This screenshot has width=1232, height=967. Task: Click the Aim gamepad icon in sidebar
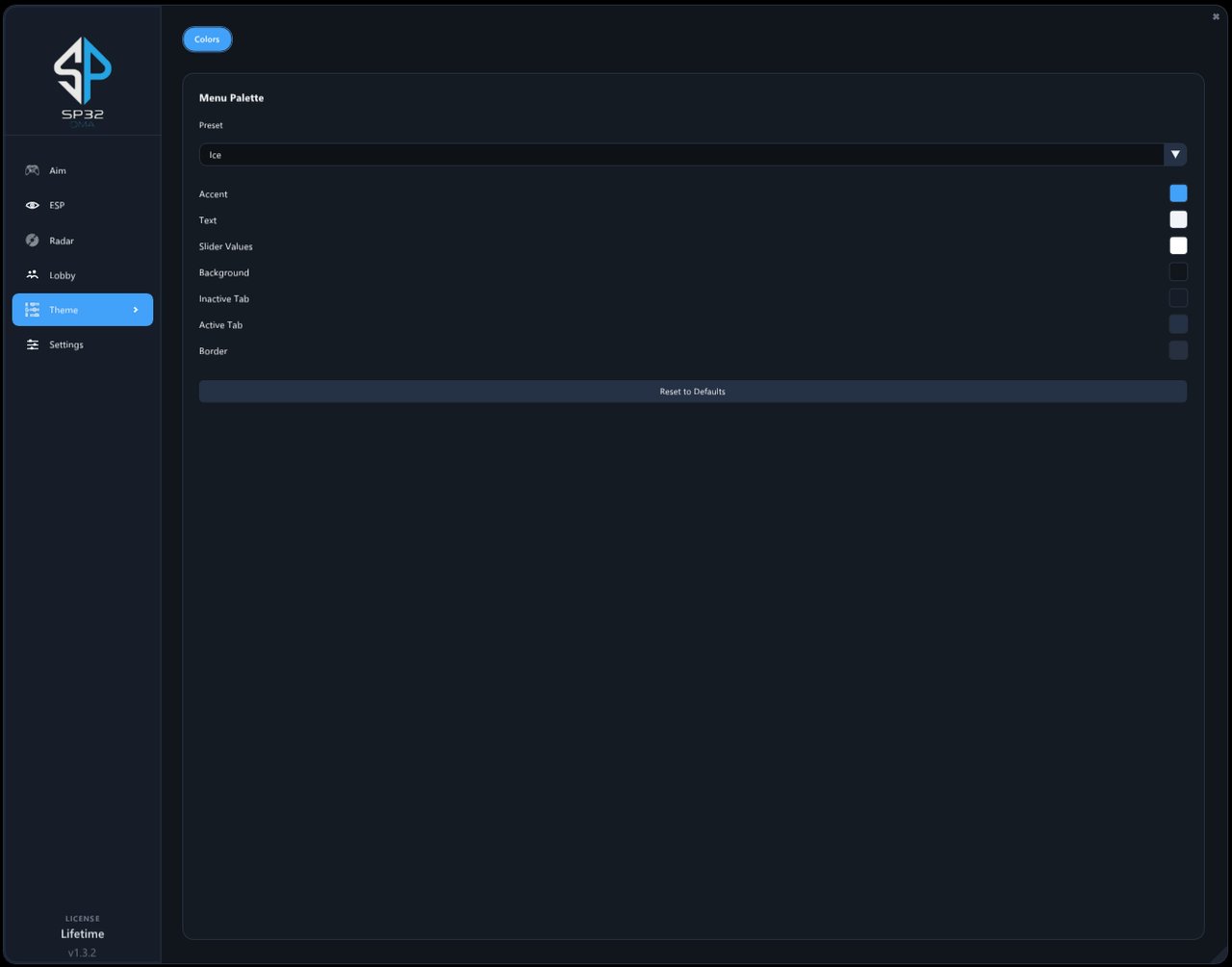tap(33, 170)
